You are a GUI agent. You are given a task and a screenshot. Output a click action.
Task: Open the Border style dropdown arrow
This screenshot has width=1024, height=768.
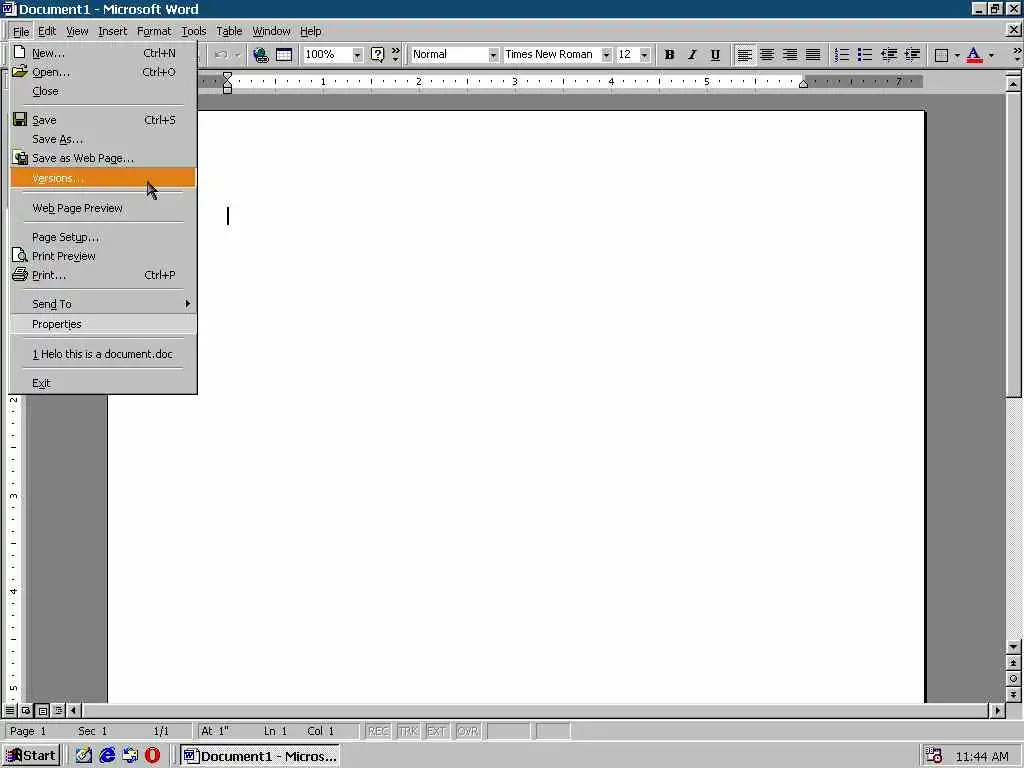pyautogui.click(x=957, y=56)
